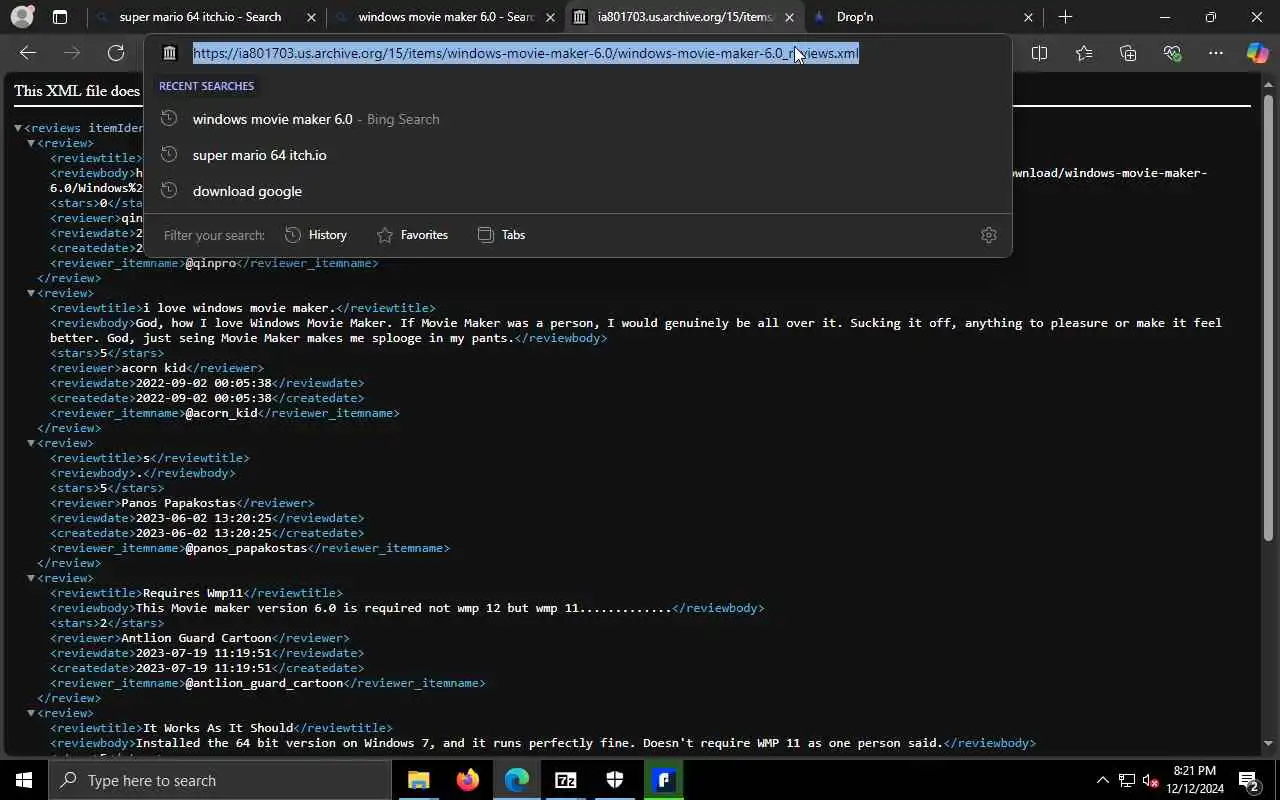Close the Drop'n tab
Viewport: 1280px width, 800px height.
pos(1028,17)
